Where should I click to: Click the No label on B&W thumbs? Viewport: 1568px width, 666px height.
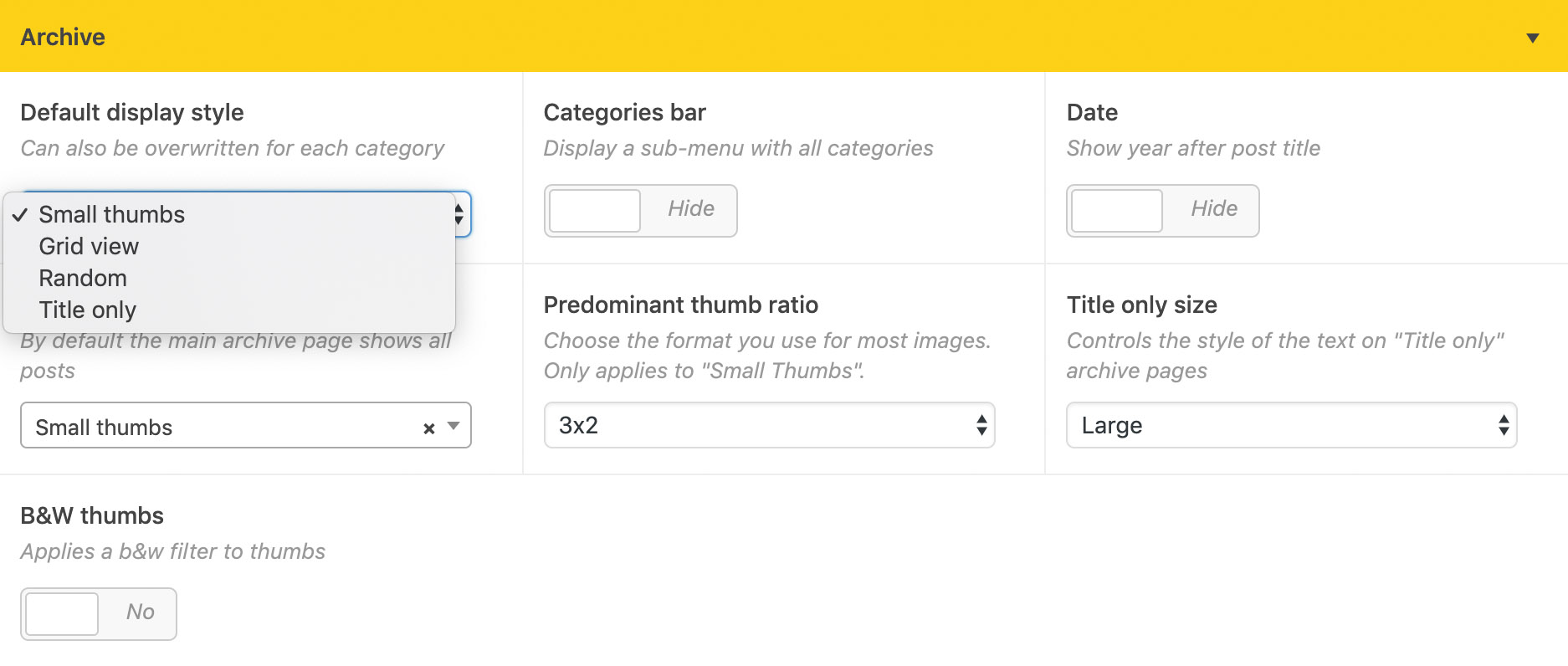coord(140,612)
